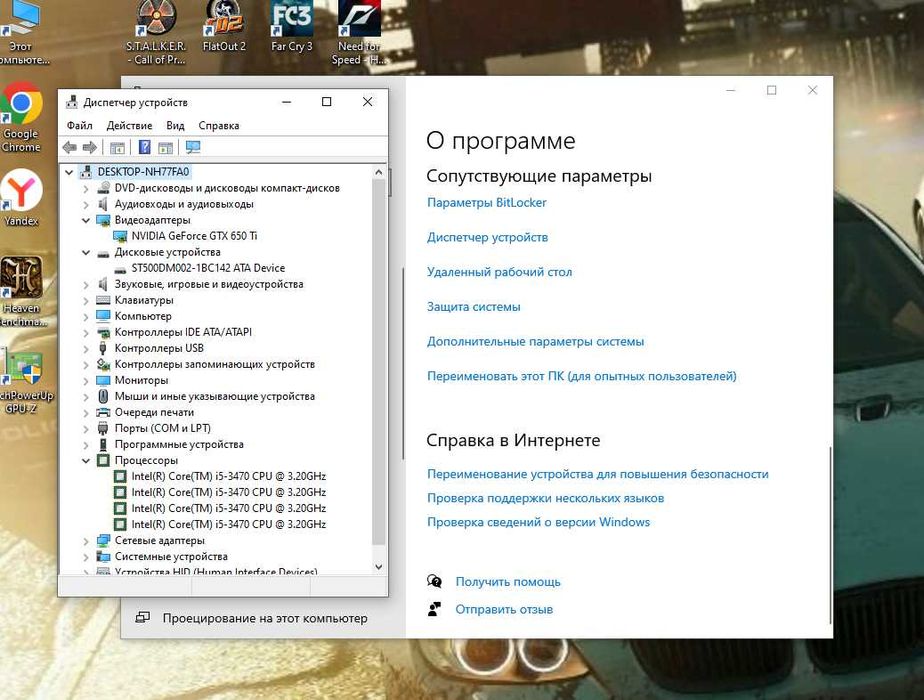
Task: Collapse the Дисковые устройства node
Action: [86, 252]
